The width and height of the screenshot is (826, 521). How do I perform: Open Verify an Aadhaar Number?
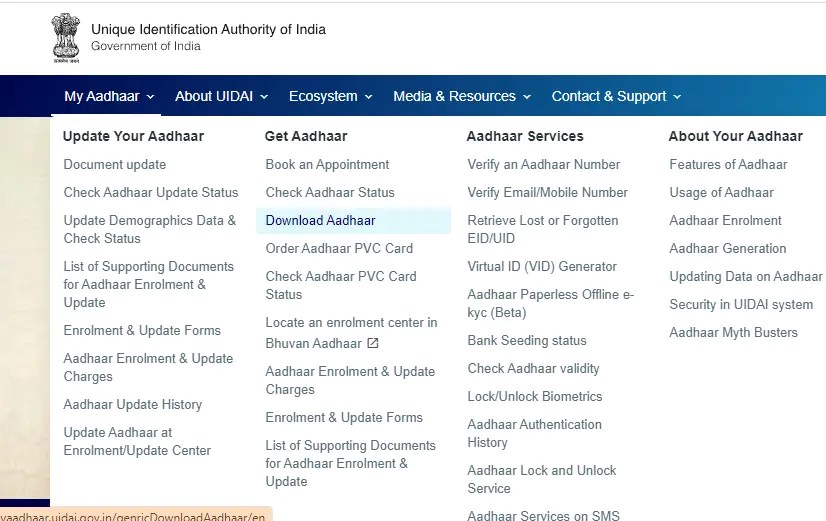544,164
